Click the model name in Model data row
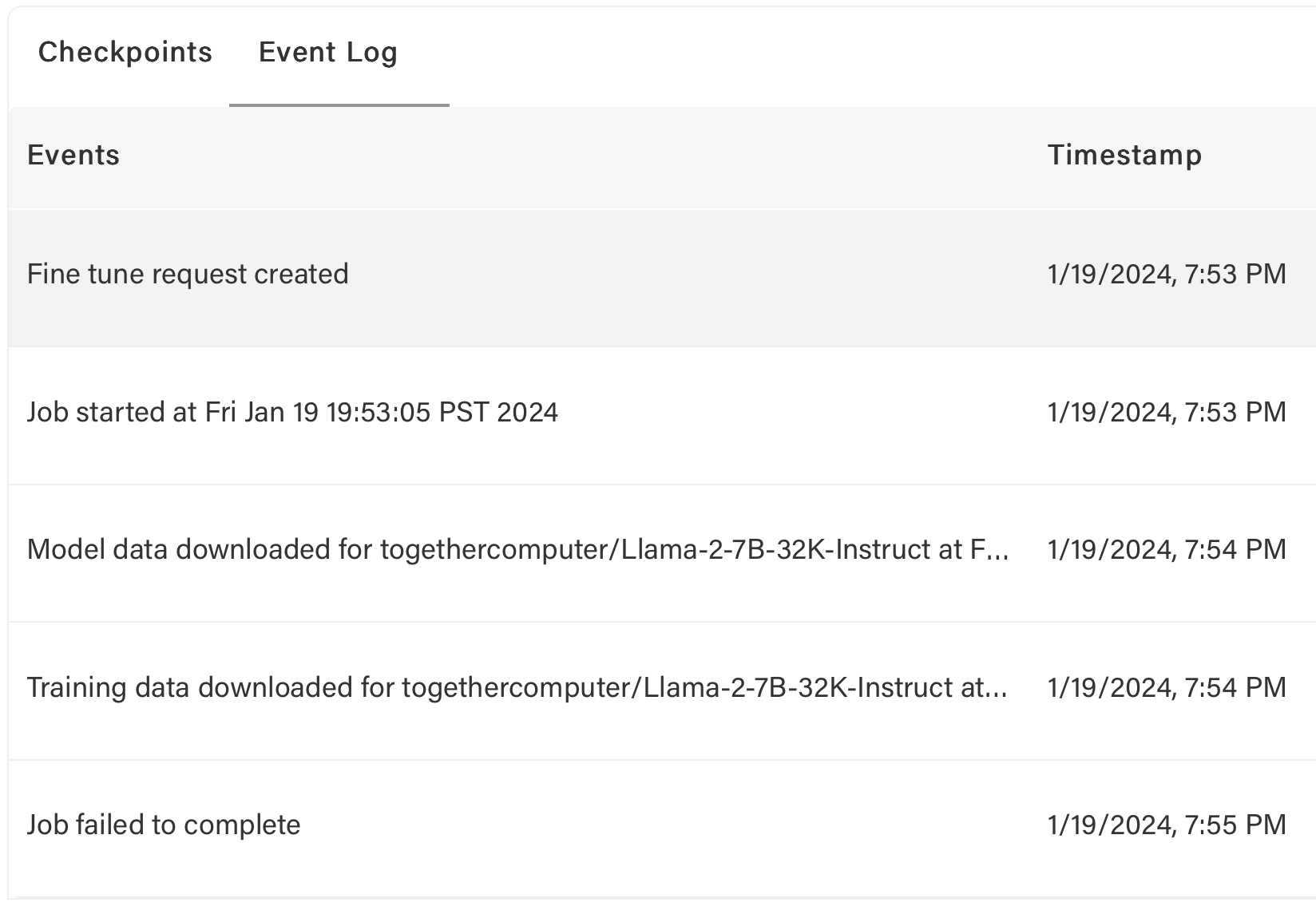This screenshot has width=1316, height=910. pyautogui.click(x=655, y=550)
